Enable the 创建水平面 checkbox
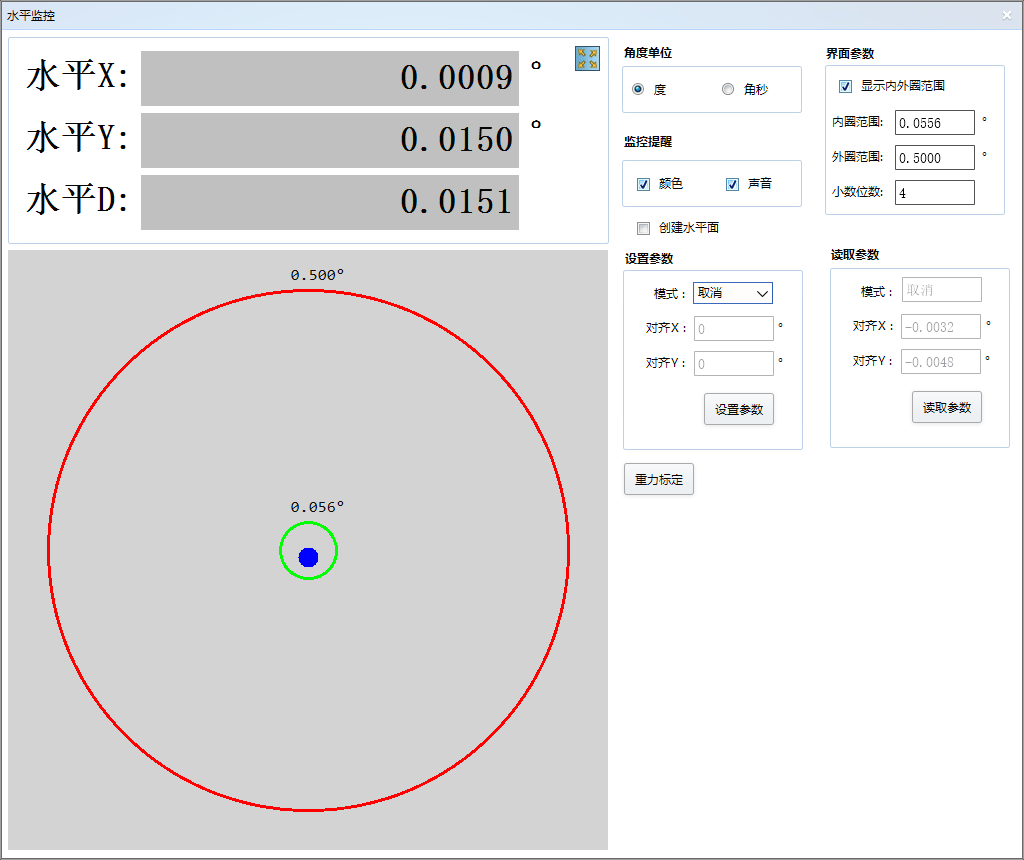The width and height of the screenshot is (1024, 860). tap(644, 228)
